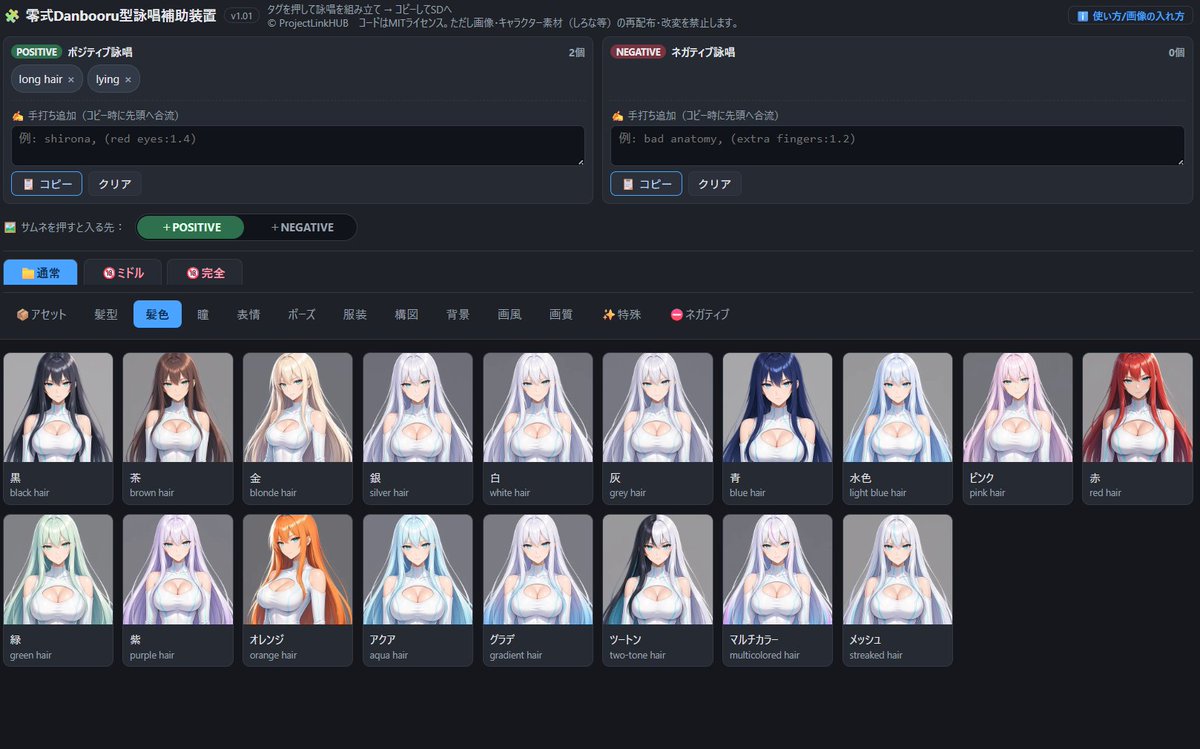Open the 表情 category
This screenshot has height=749, width=1200.
tap(249, 314)
